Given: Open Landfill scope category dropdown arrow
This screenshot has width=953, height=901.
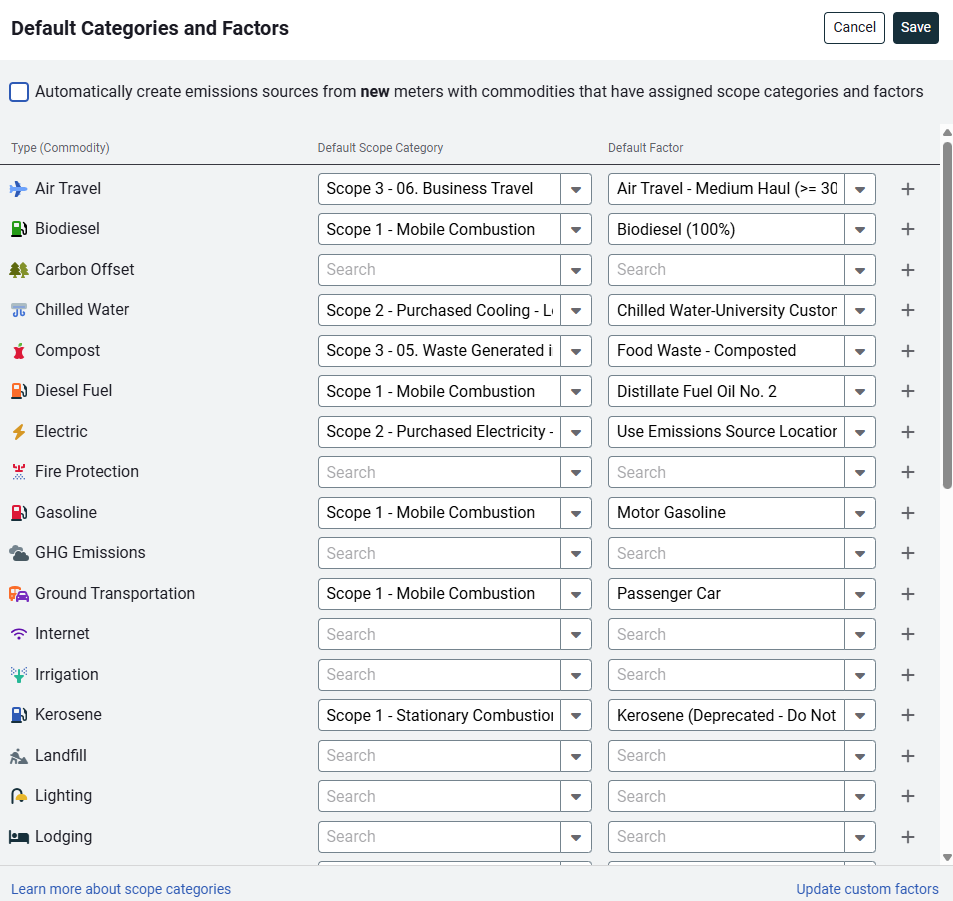Looking at the screenshot, I should coord(576,756).
